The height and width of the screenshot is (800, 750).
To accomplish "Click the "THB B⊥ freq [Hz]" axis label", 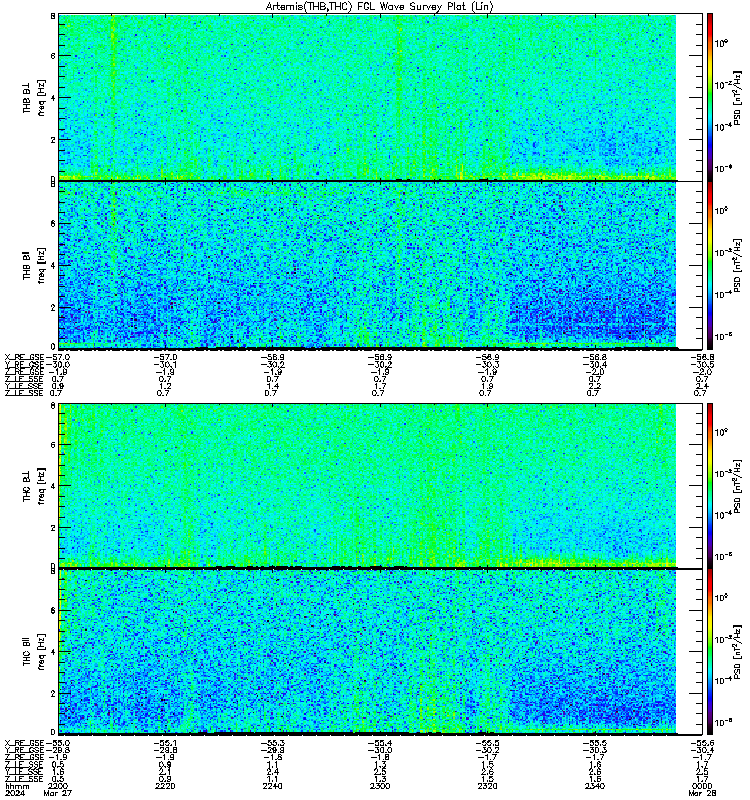I will [x=34, y=97].
